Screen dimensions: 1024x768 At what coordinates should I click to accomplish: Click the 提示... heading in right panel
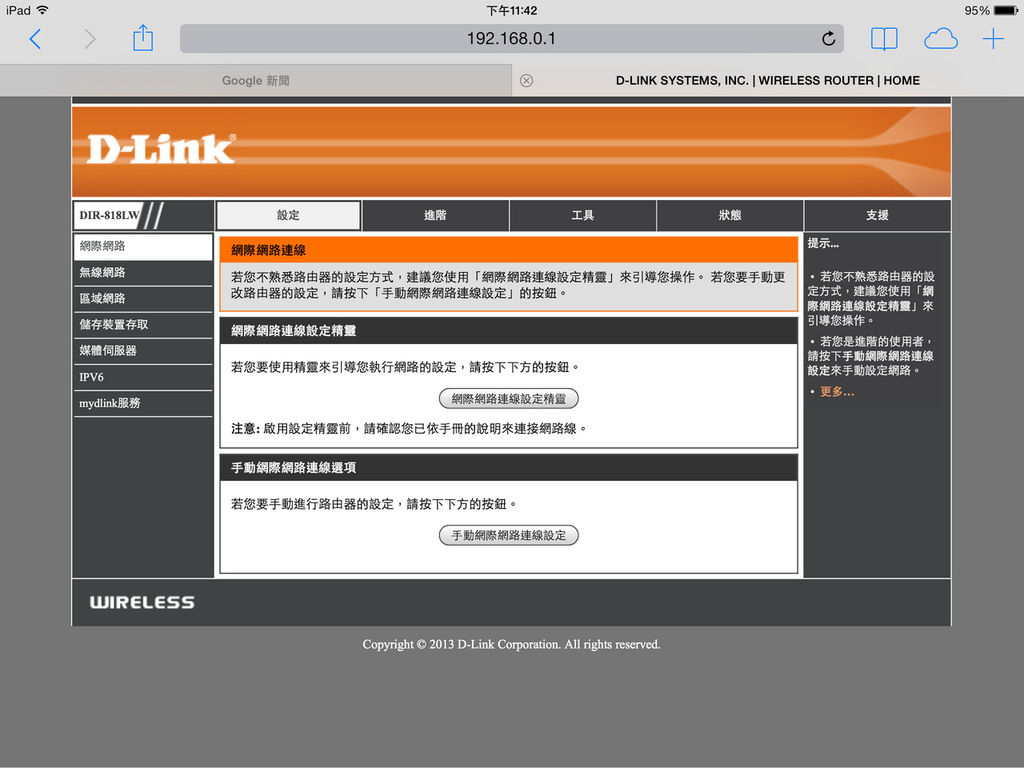[x=823, y=243]
